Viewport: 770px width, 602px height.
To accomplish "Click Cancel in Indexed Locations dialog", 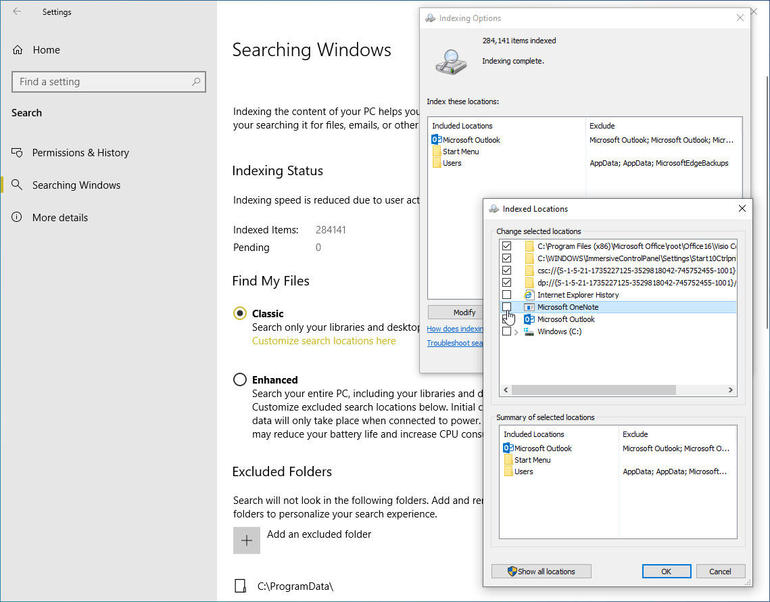I will pos(720,571).
